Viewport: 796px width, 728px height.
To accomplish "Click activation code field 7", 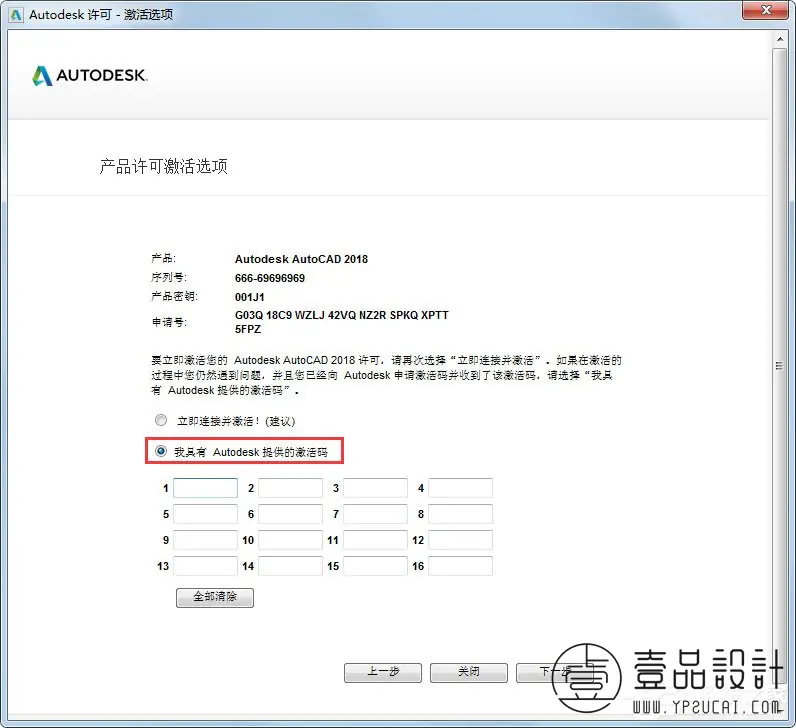I will pyautogui.click(x=375, y=514).
